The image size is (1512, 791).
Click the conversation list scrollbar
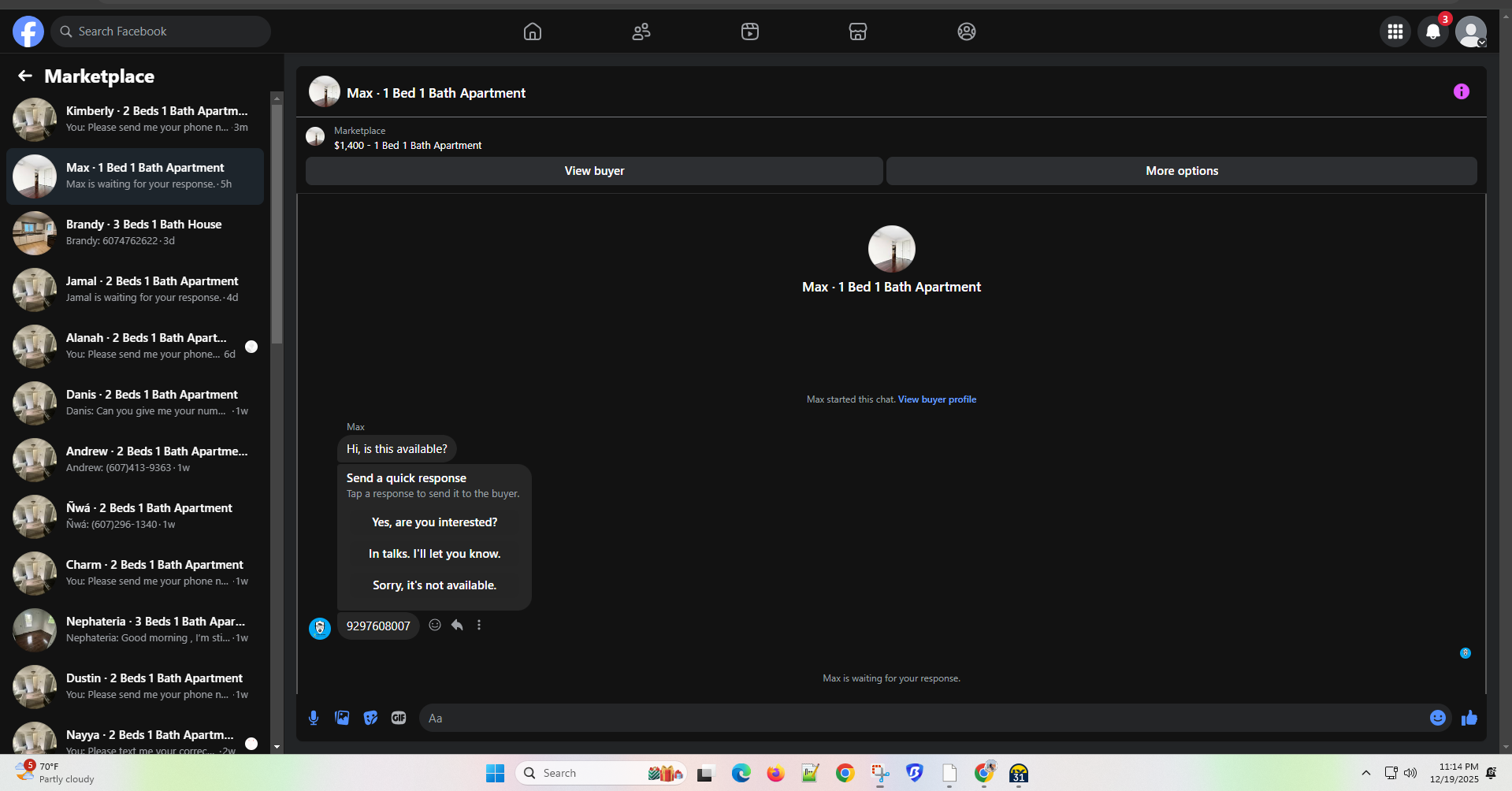(x=277, y=224)
